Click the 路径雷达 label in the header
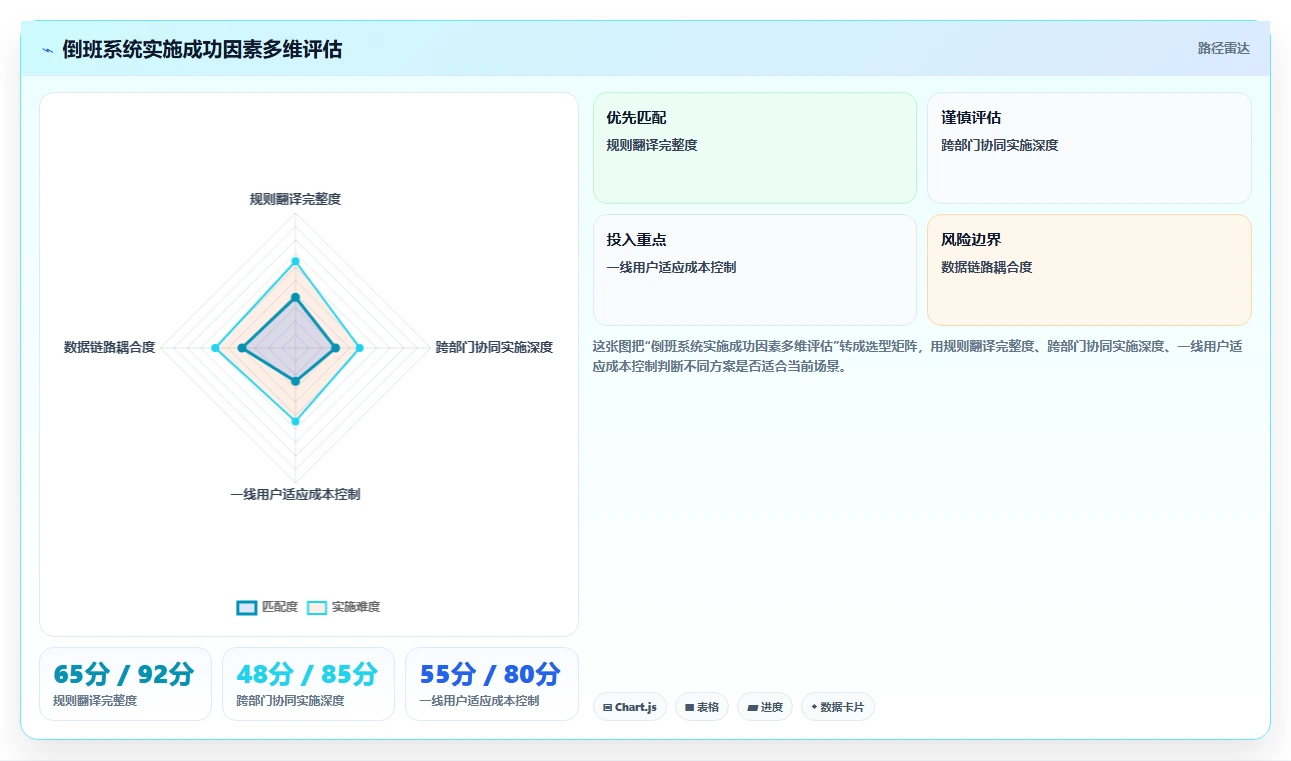Image resolution: width=1291 pixels, height=761 pixels. click(x=1223, y=48)
